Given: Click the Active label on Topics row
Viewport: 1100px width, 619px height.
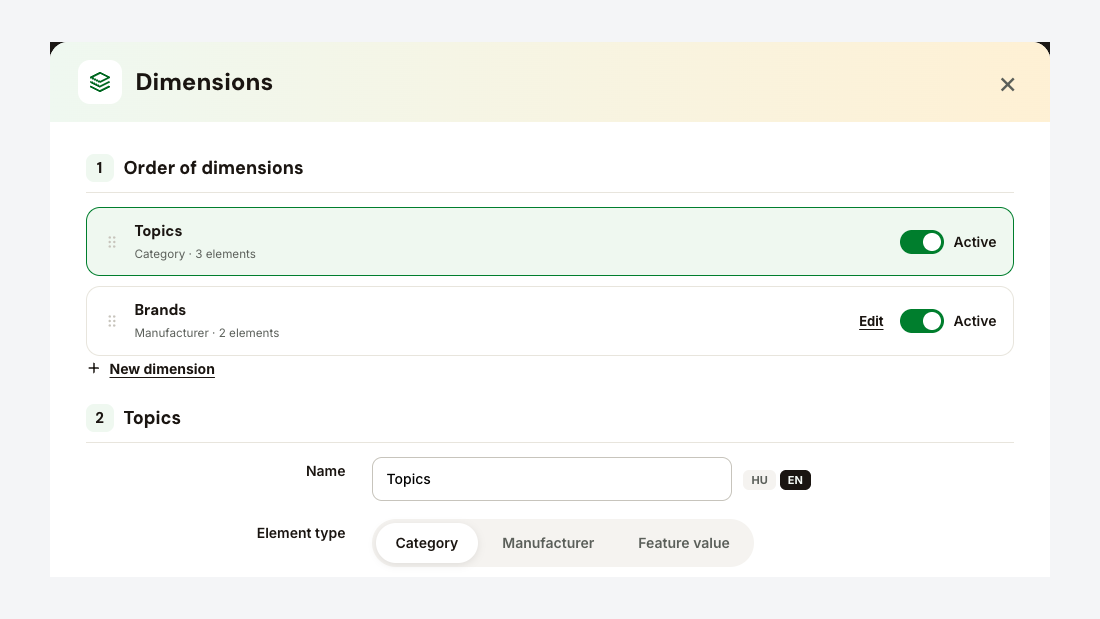Looking at the screenshot, I should click(x=974, y=242).
